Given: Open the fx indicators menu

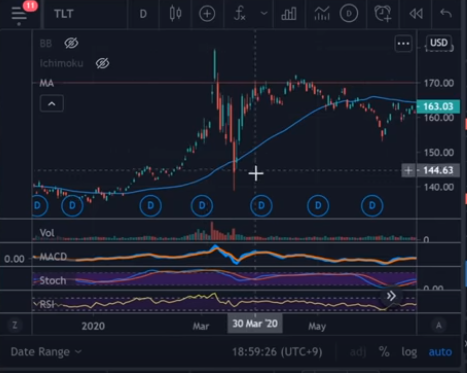Looking at the screenshot, I should (x=240, y=14).
